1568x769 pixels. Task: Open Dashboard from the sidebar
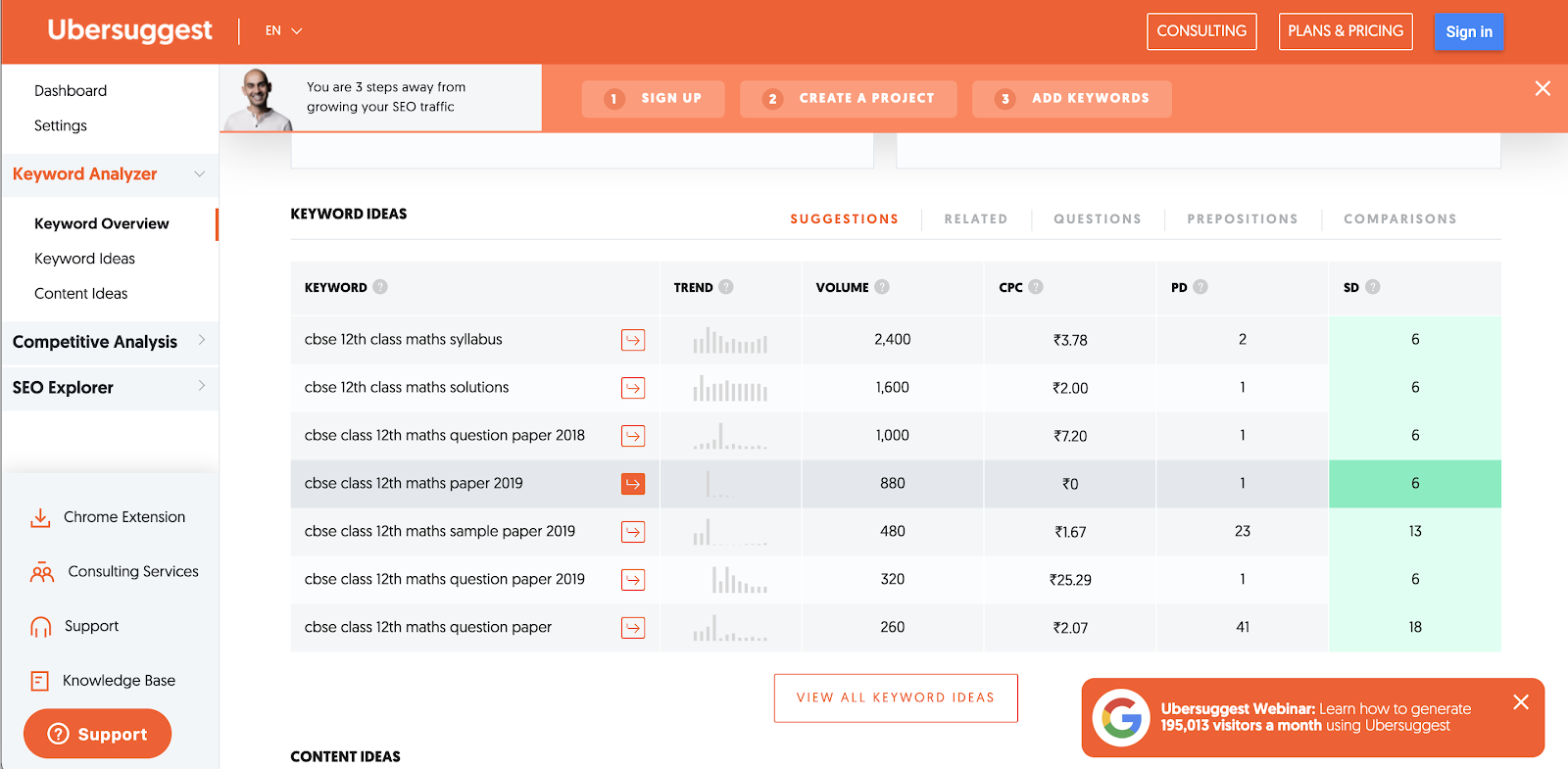(71, 91)
